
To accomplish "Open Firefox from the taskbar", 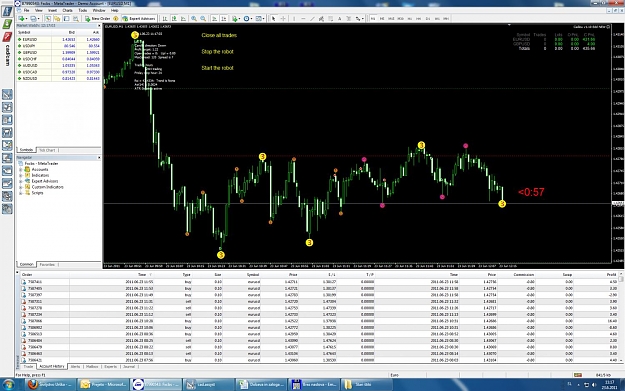I will (51, 385).
